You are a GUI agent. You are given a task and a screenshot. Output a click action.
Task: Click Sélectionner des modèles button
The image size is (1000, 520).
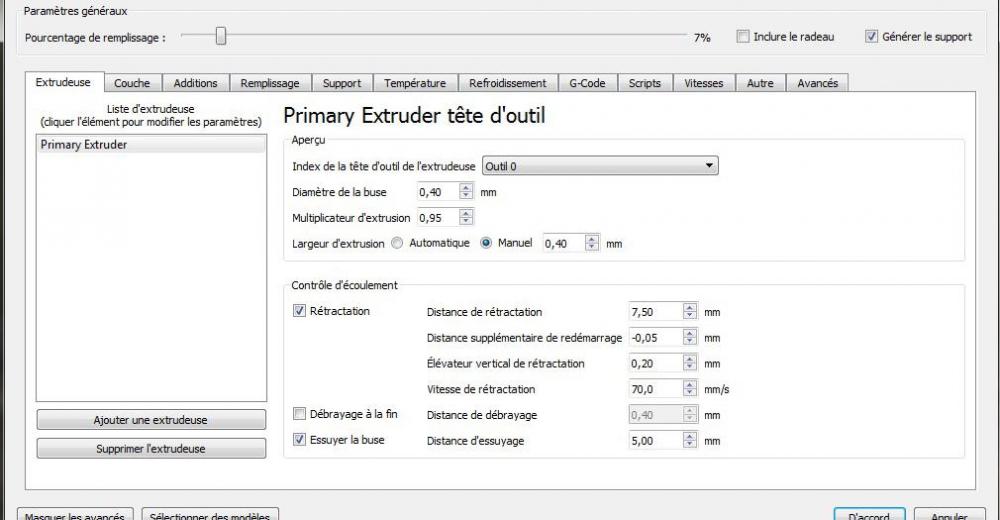210,514
